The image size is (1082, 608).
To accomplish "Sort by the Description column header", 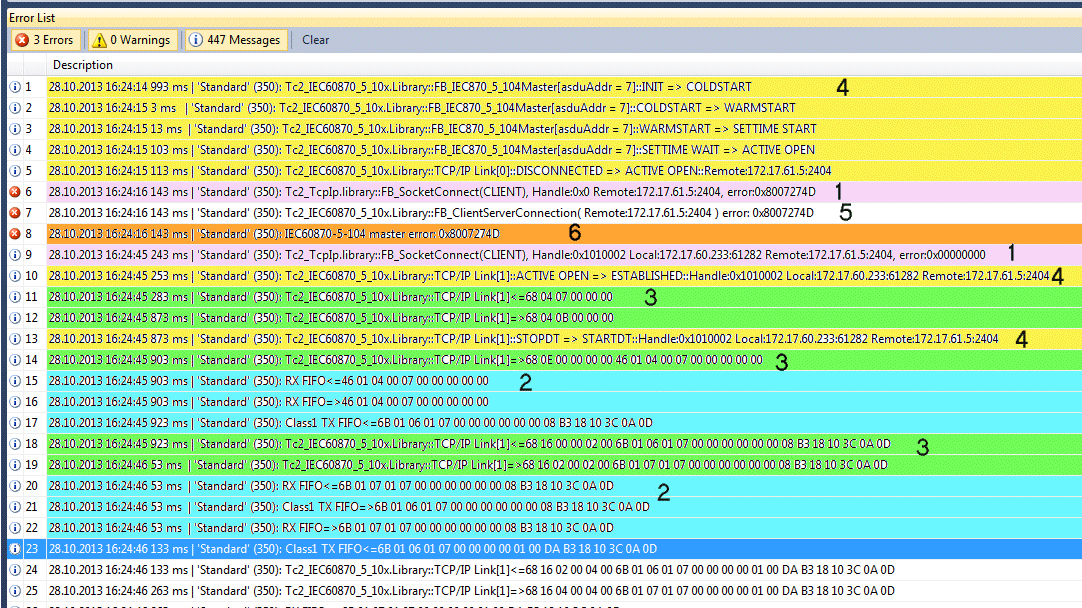I will 83,65.
